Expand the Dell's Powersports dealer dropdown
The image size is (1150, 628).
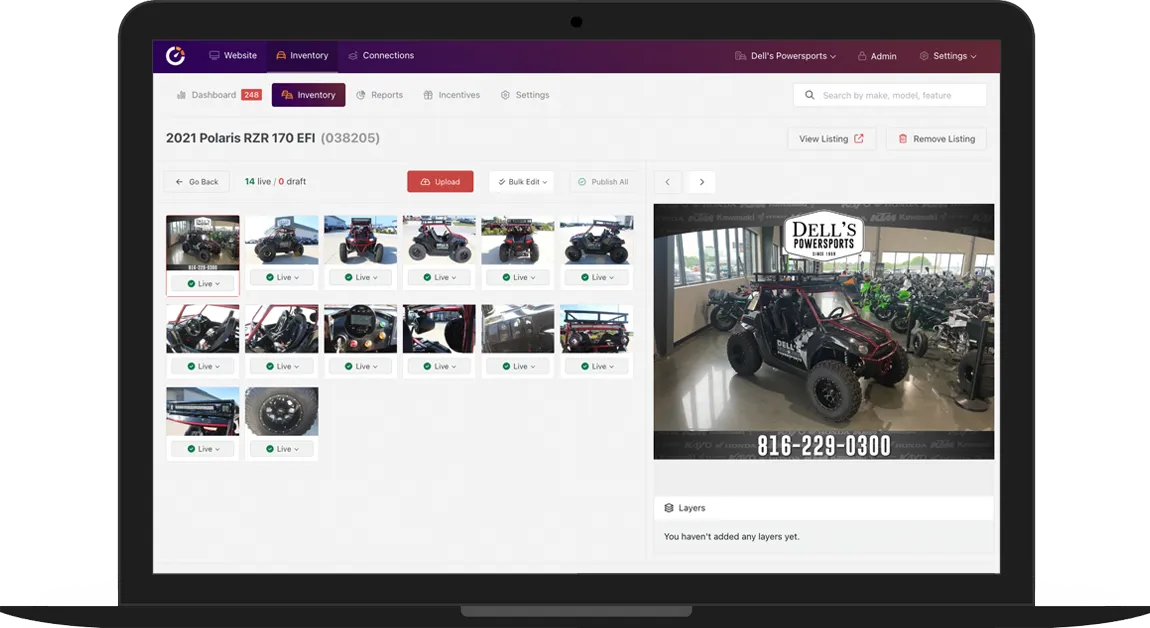pyautogui.click(x=785, y=56)
